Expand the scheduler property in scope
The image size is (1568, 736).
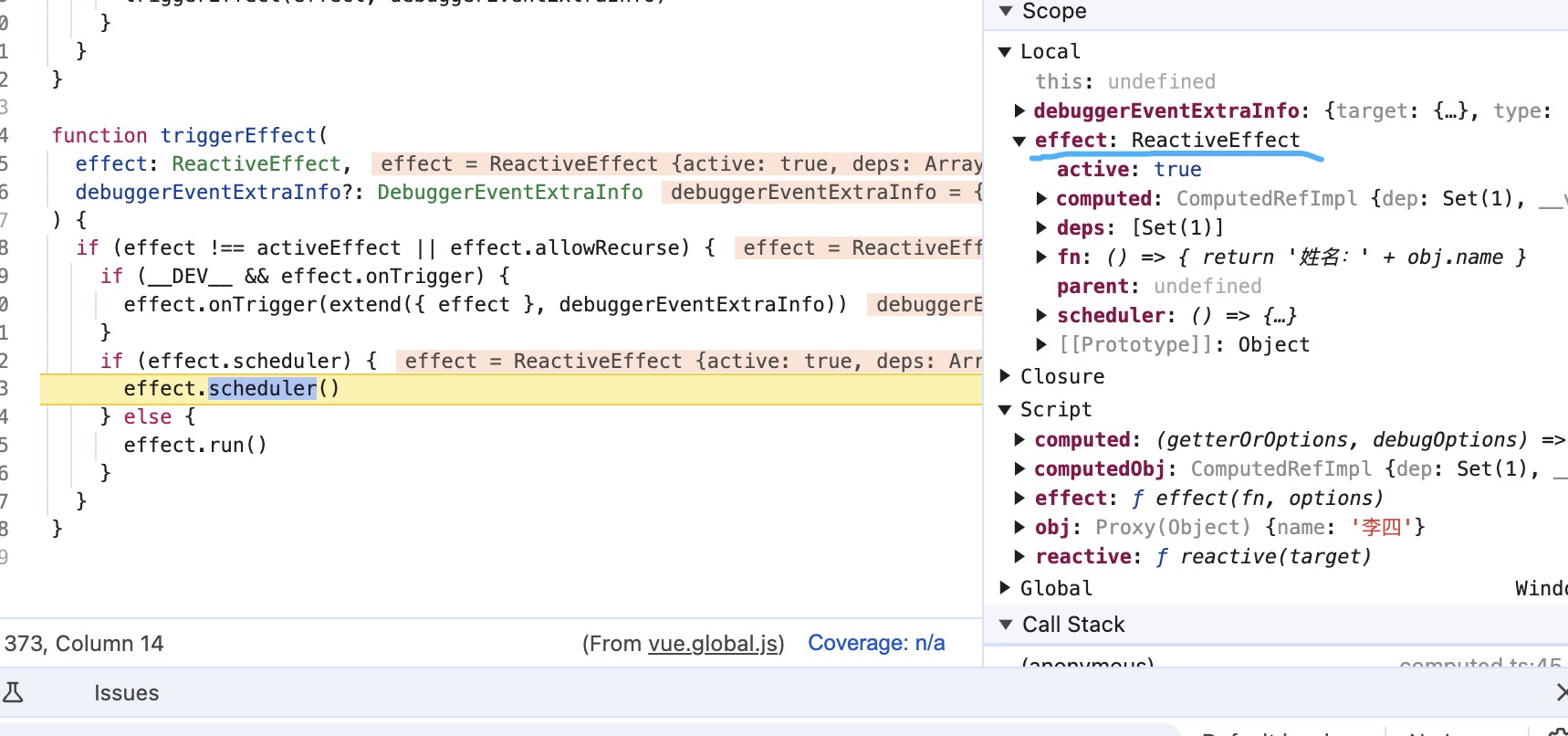[1042, 316]
